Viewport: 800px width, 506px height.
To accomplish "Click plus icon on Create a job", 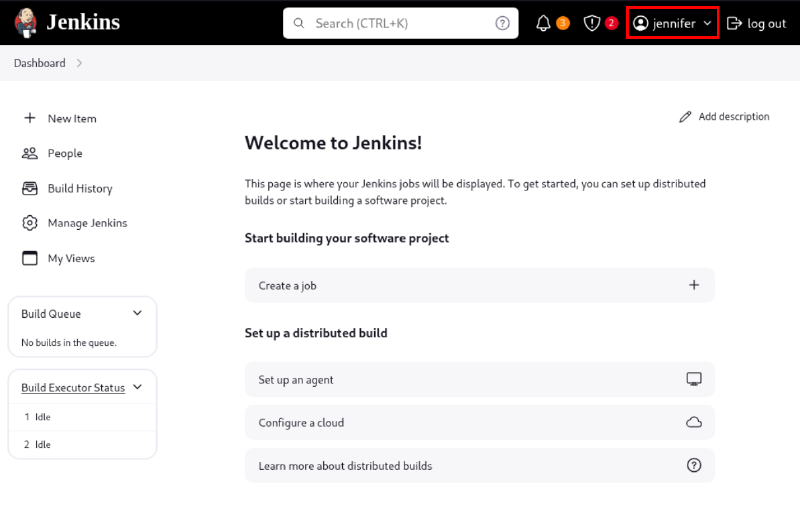I will tap(694, 285).
